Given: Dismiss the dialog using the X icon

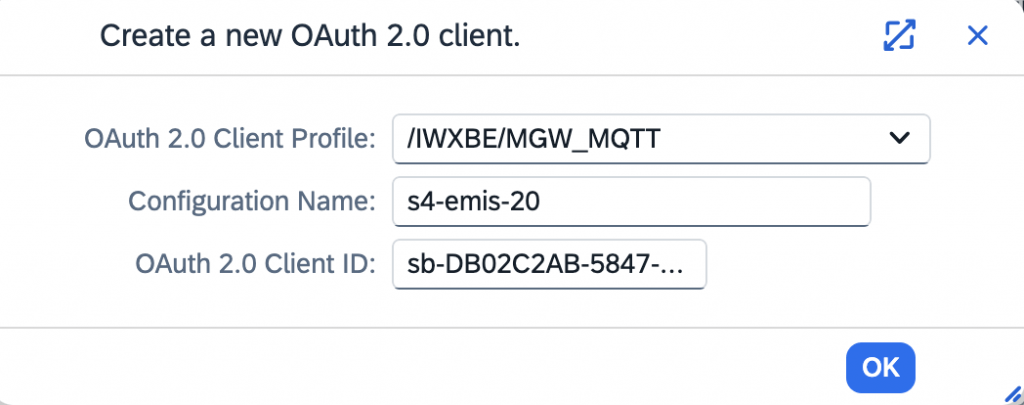Looking at the screenshot, I should (x=977, y=35).
